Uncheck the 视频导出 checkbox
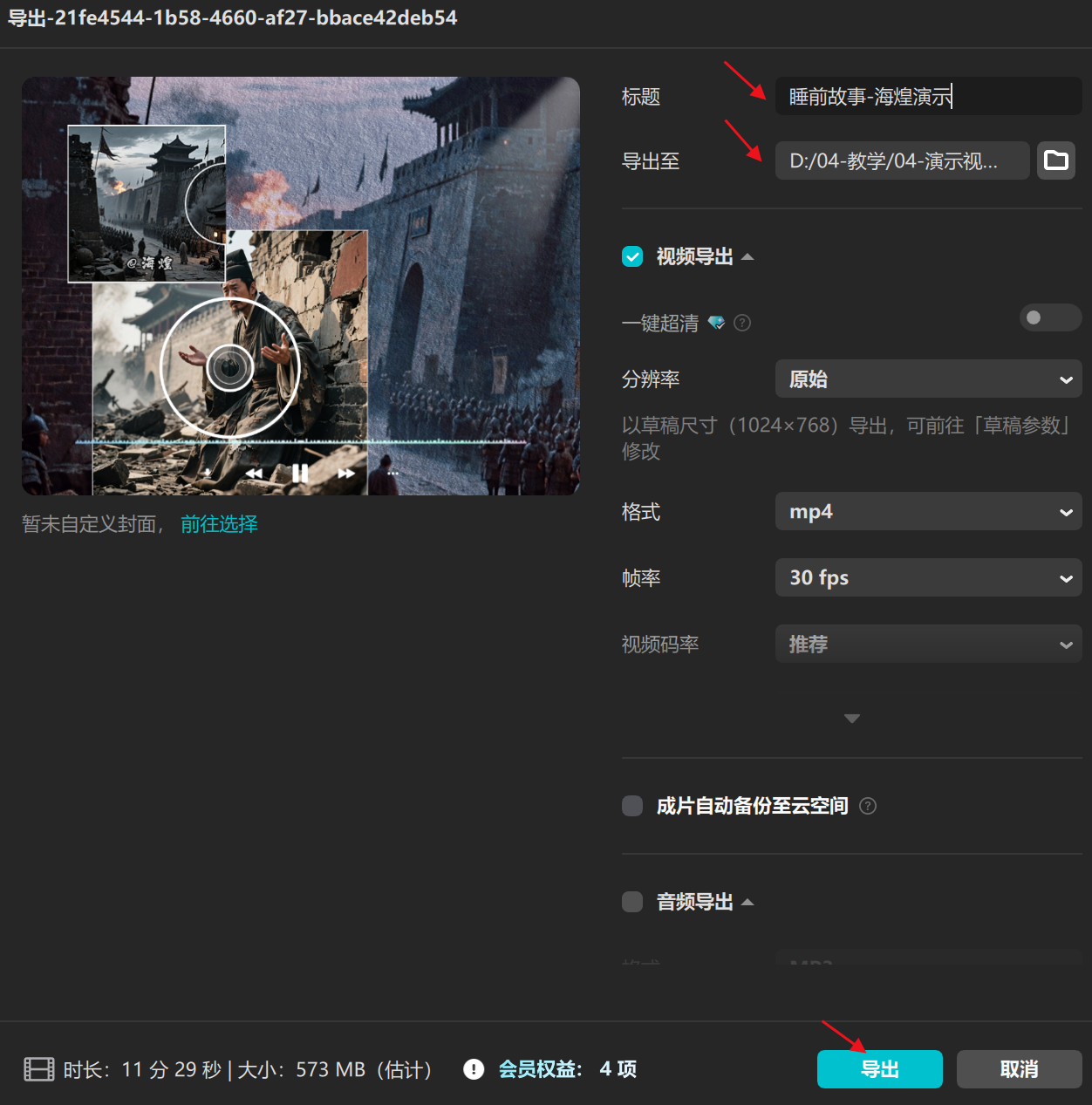Screen dimensions: 1092x1105 (632, 256)
